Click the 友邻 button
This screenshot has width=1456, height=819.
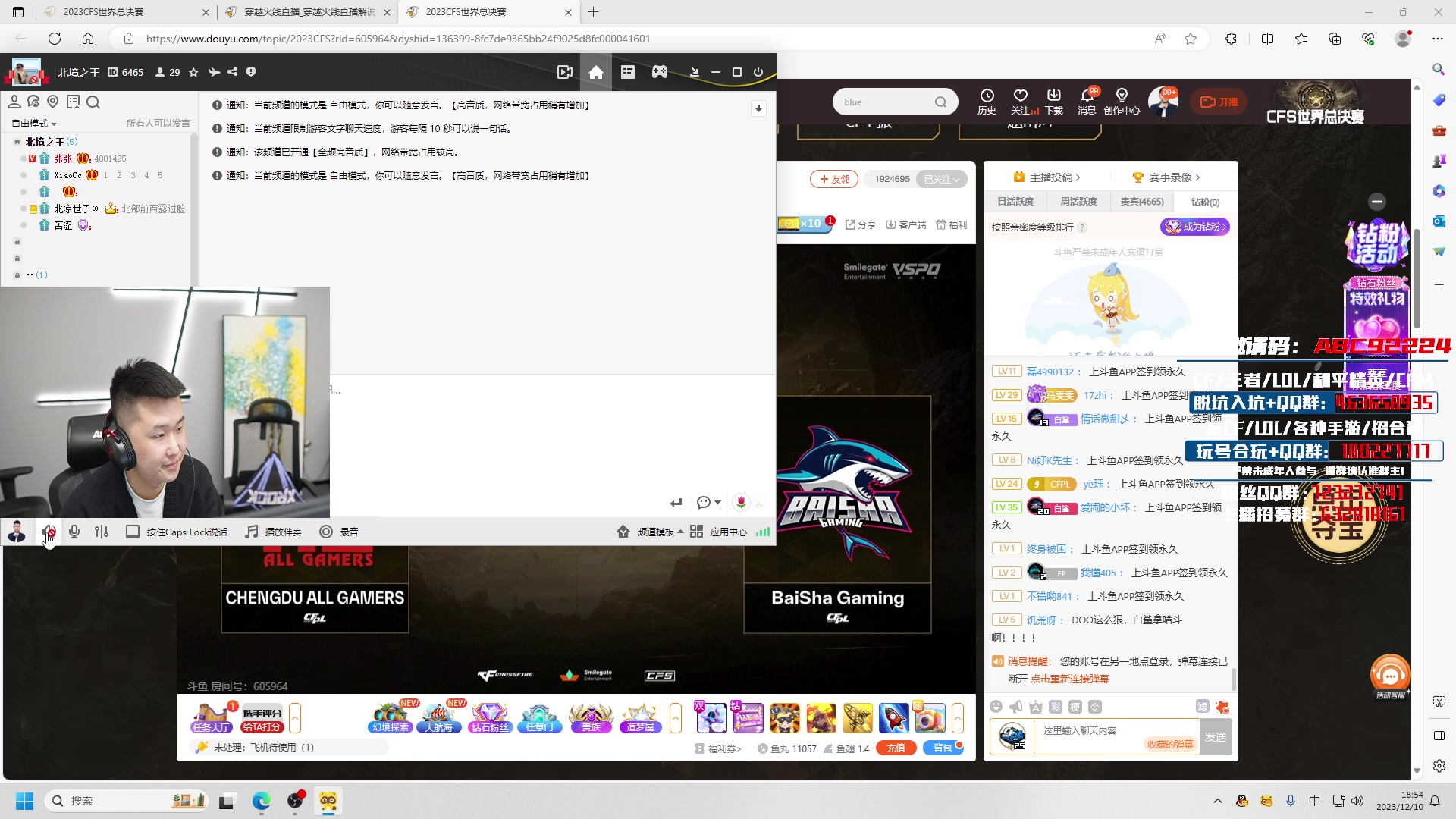click(833, 179)
